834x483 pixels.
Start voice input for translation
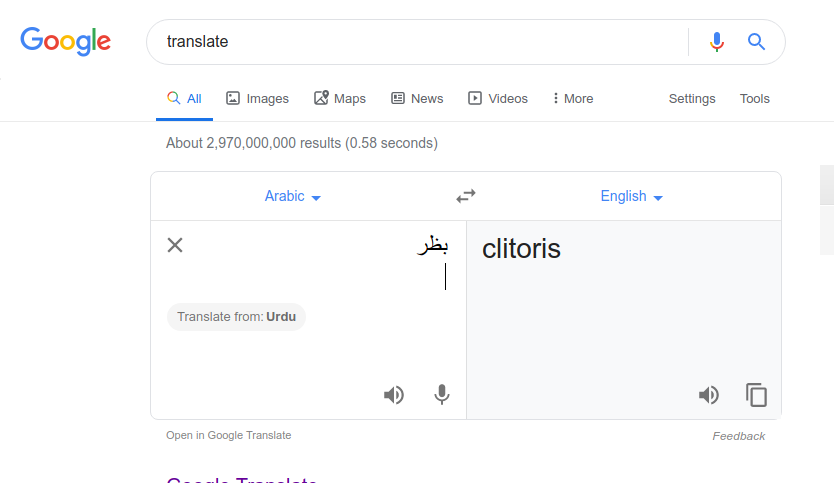click(x=442, y=395)
